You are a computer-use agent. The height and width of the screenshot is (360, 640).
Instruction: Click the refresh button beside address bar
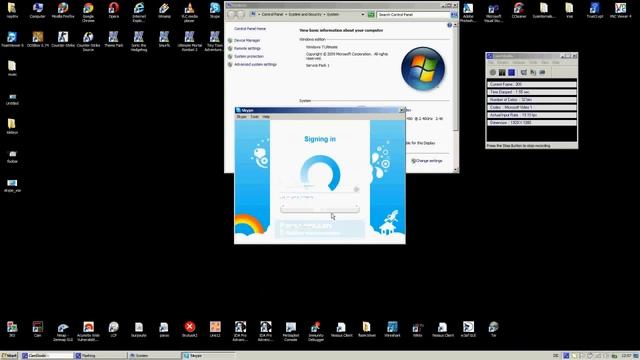click(x=371, y=15)
